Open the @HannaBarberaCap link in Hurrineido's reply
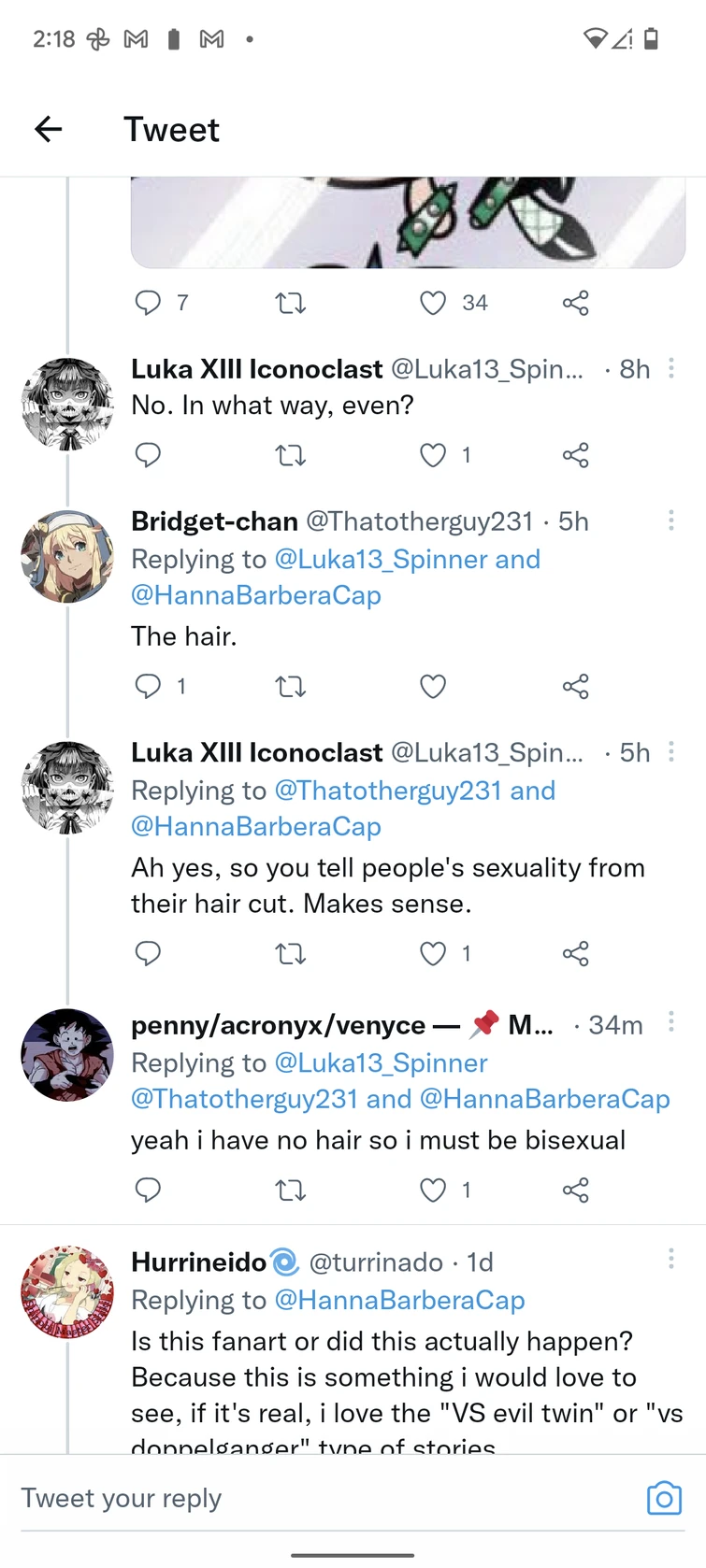706x1568 pixels. pyautogui.click(x=399, y=1300)
